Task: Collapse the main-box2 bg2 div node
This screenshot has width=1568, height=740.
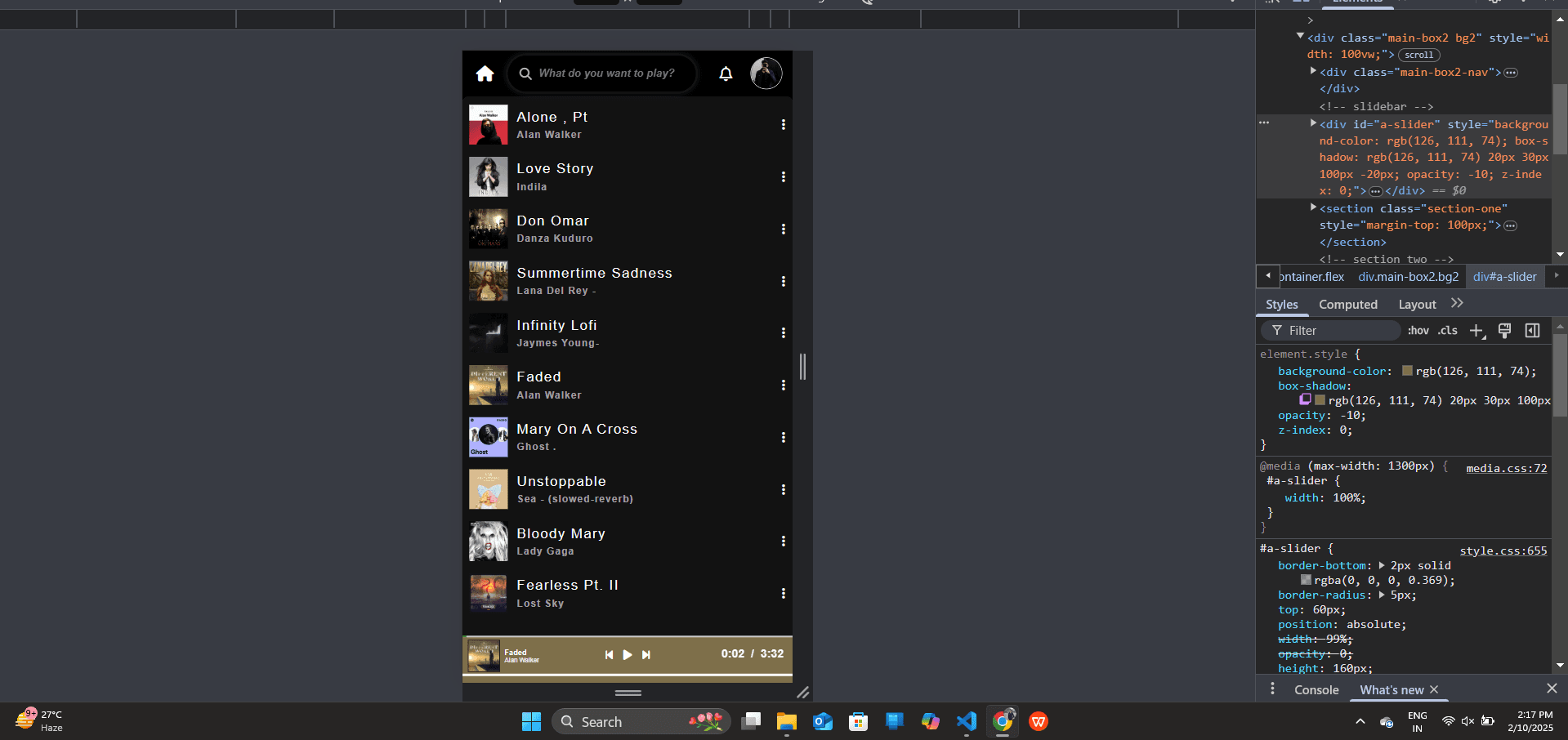Action: tap(1300, 36)
